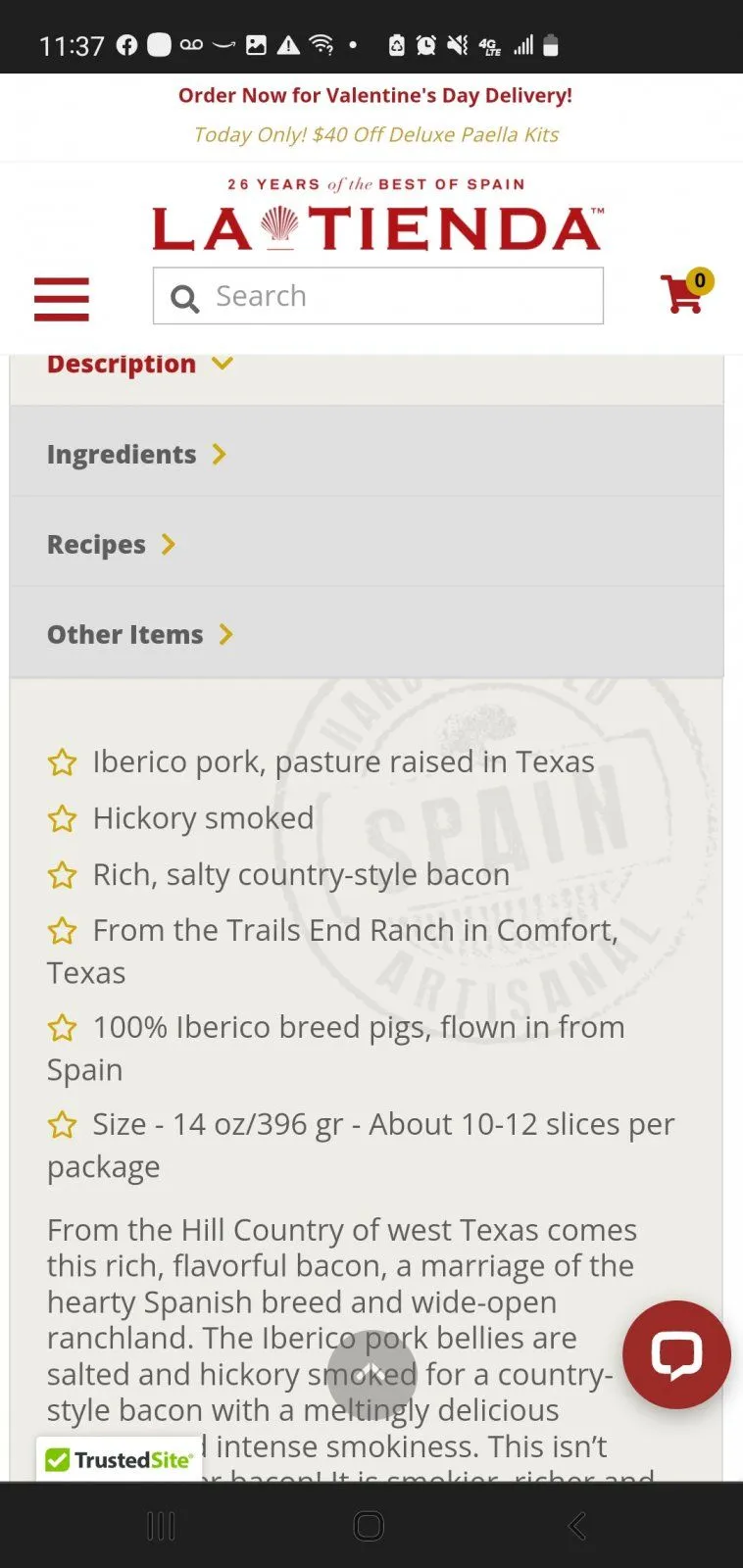Tap the TrustedSite badge
Image resolution: width=743 pixels, height=1568 pixels.
pos(119,1459)
